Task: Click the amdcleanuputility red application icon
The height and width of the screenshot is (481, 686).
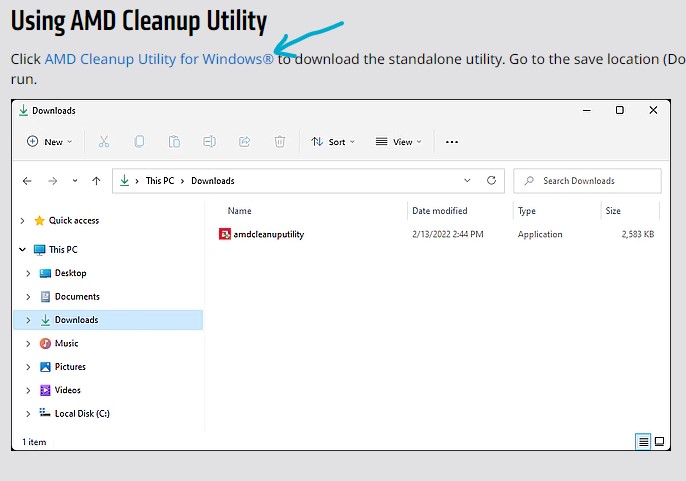Action: click(225, 234)
